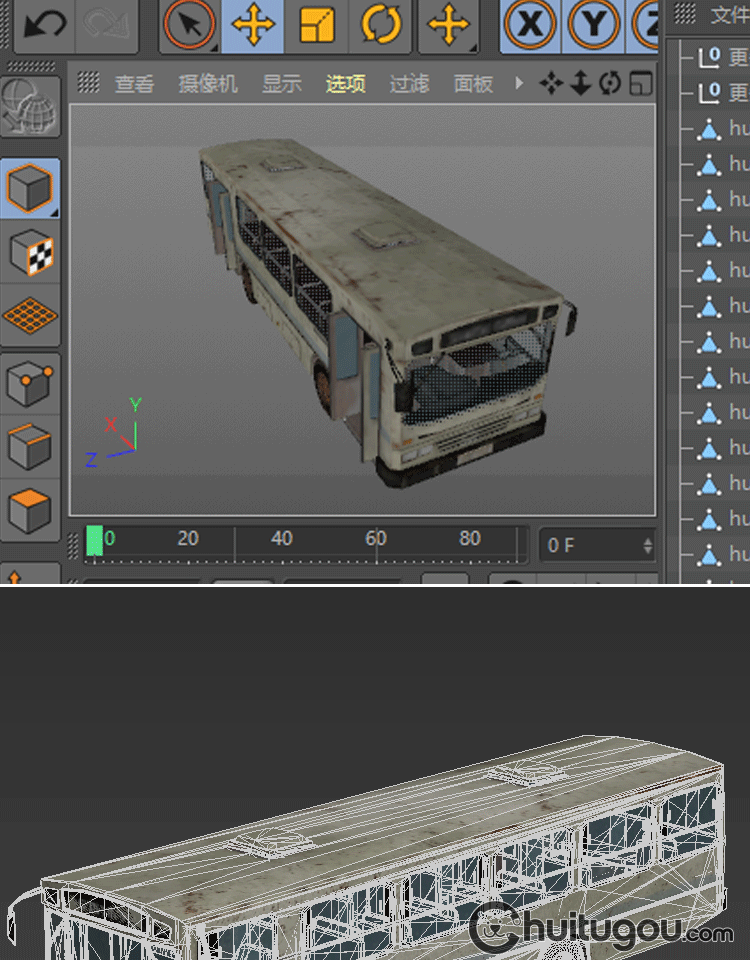Toggle the X axis lock

(530, 24)
